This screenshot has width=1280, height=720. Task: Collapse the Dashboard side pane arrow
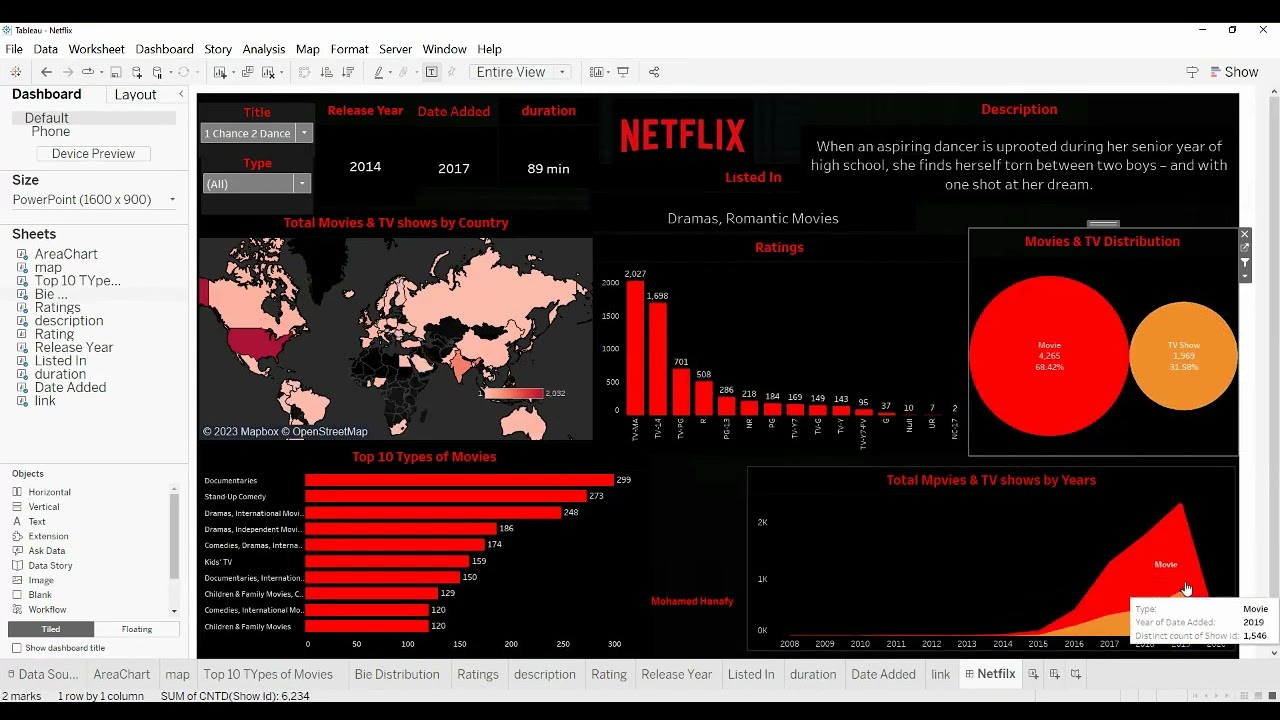click(181, 94)
